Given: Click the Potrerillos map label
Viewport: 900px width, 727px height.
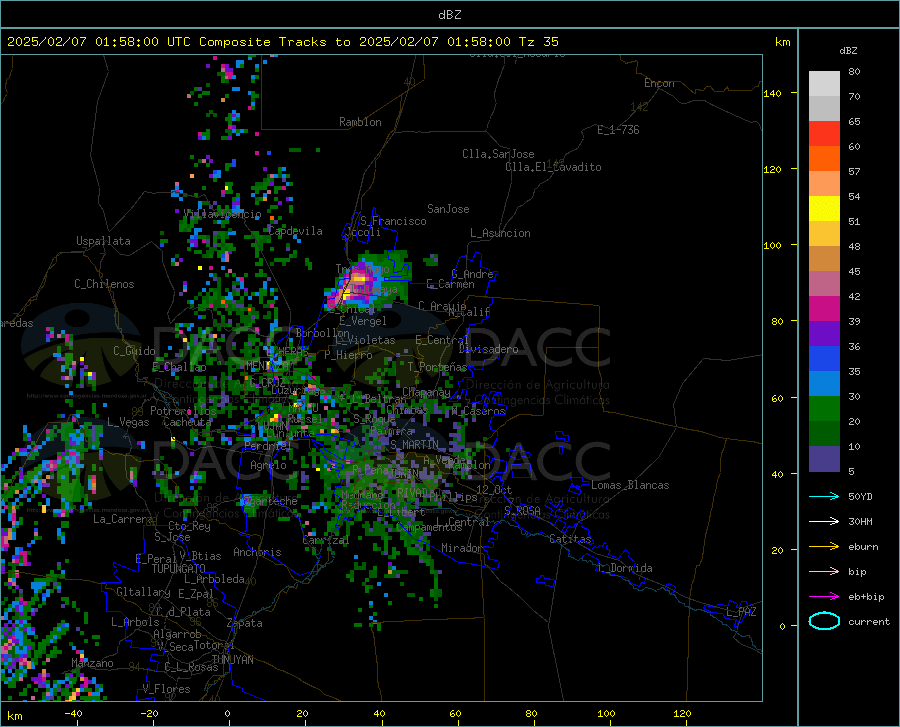Looking at the screenshot, I should coord(183,411).
